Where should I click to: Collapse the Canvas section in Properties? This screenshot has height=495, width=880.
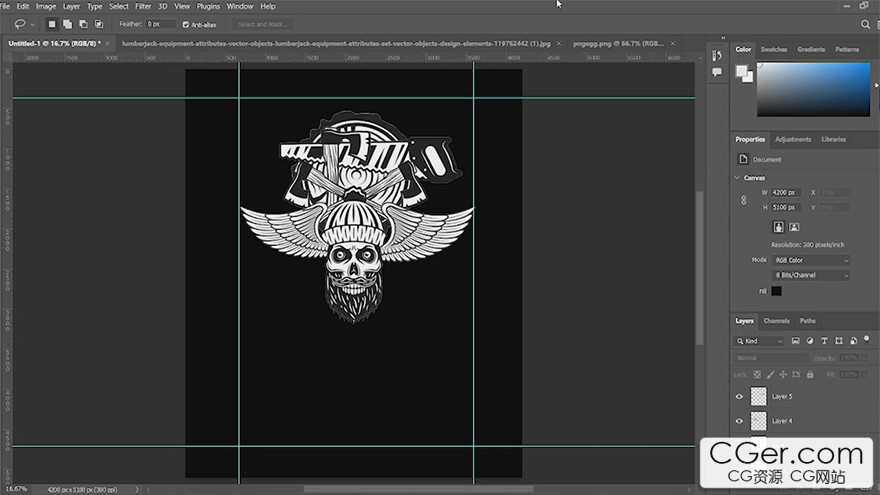(738, 178)
